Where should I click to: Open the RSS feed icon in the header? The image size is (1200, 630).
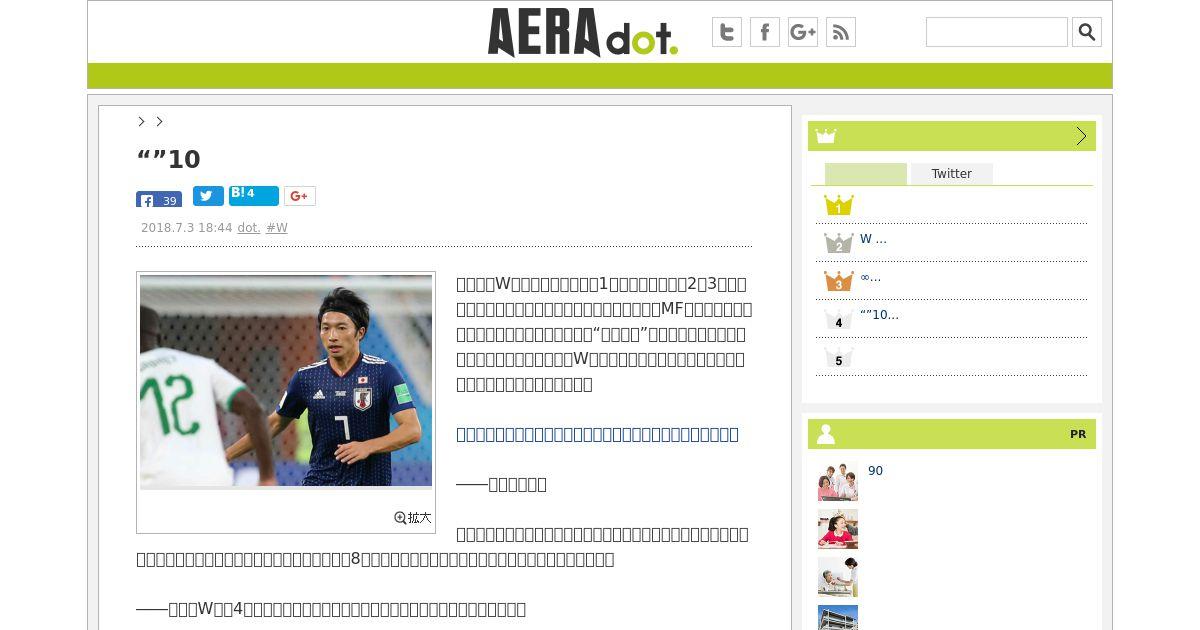[841, 32]
